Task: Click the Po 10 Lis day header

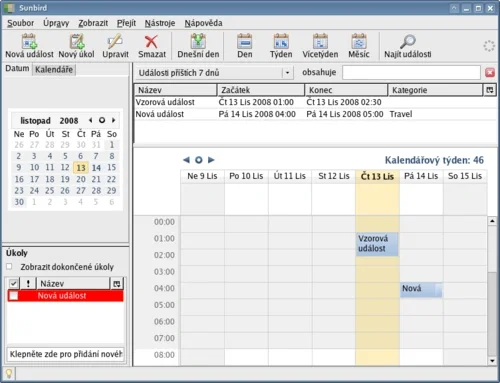Action: point(246,176)
